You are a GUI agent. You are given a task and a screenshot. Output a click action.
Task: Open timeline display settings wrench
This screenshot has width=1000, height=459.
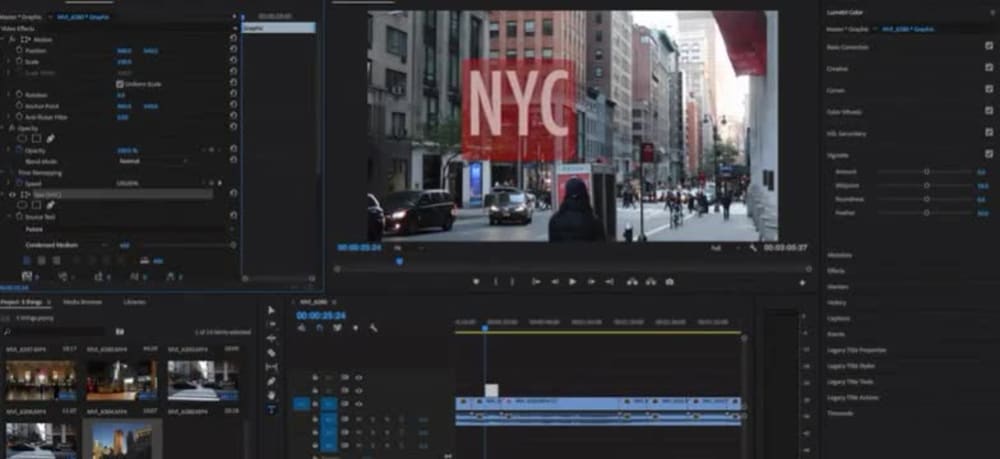pos(374,328)
